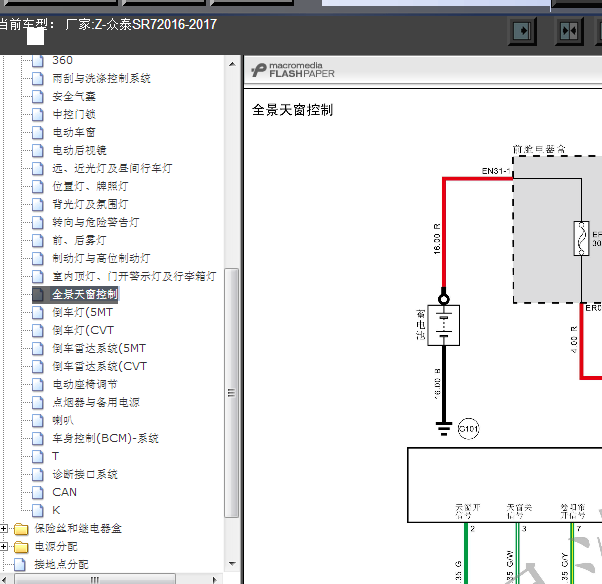Click page icon beside 喇叭
Image resolution: width=602 pixels, height=584 pixels.
[38, 420]
